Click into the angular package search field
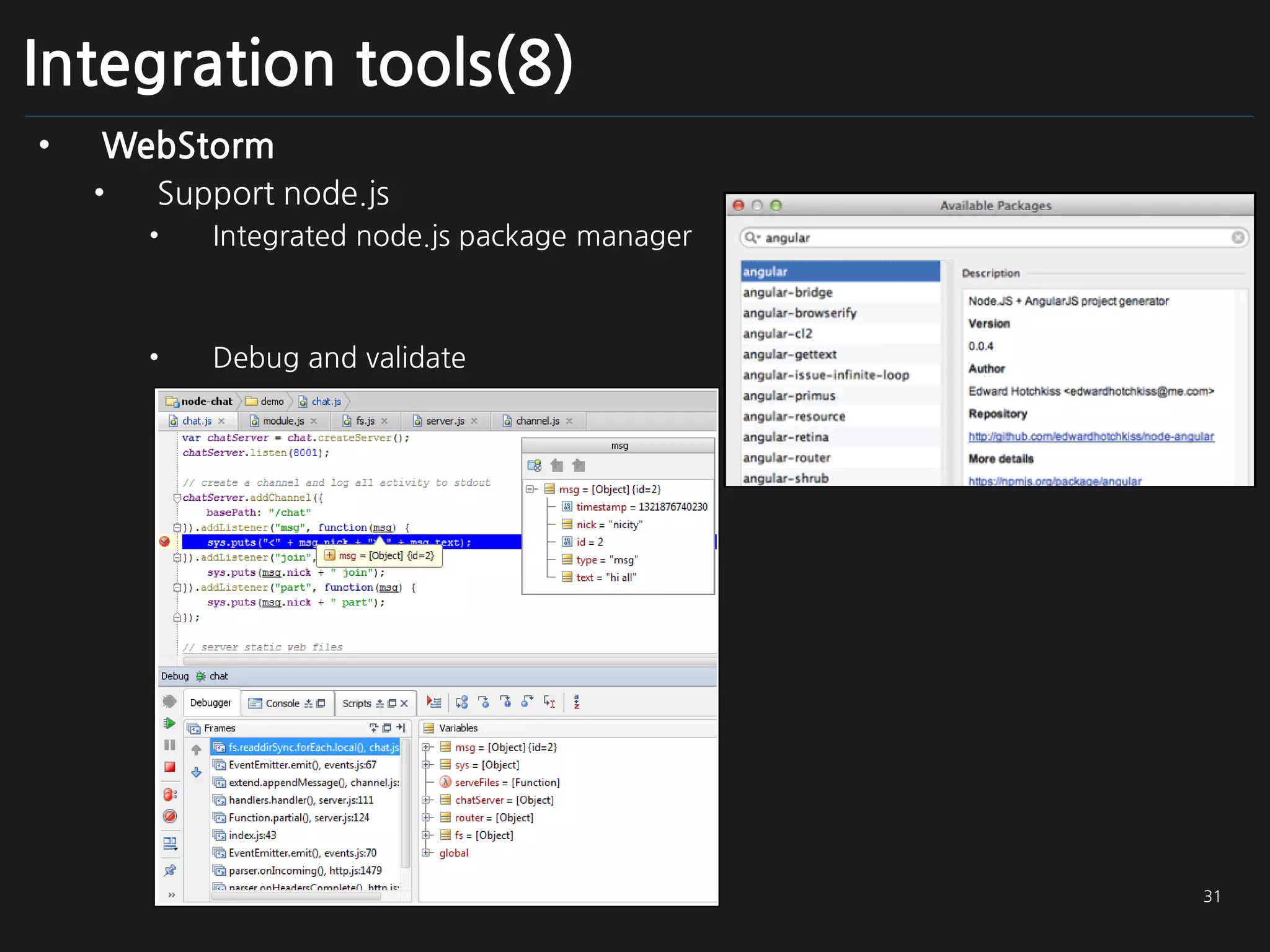The width and height of the screenshot is (1270, 952). (x=995, y=237)
